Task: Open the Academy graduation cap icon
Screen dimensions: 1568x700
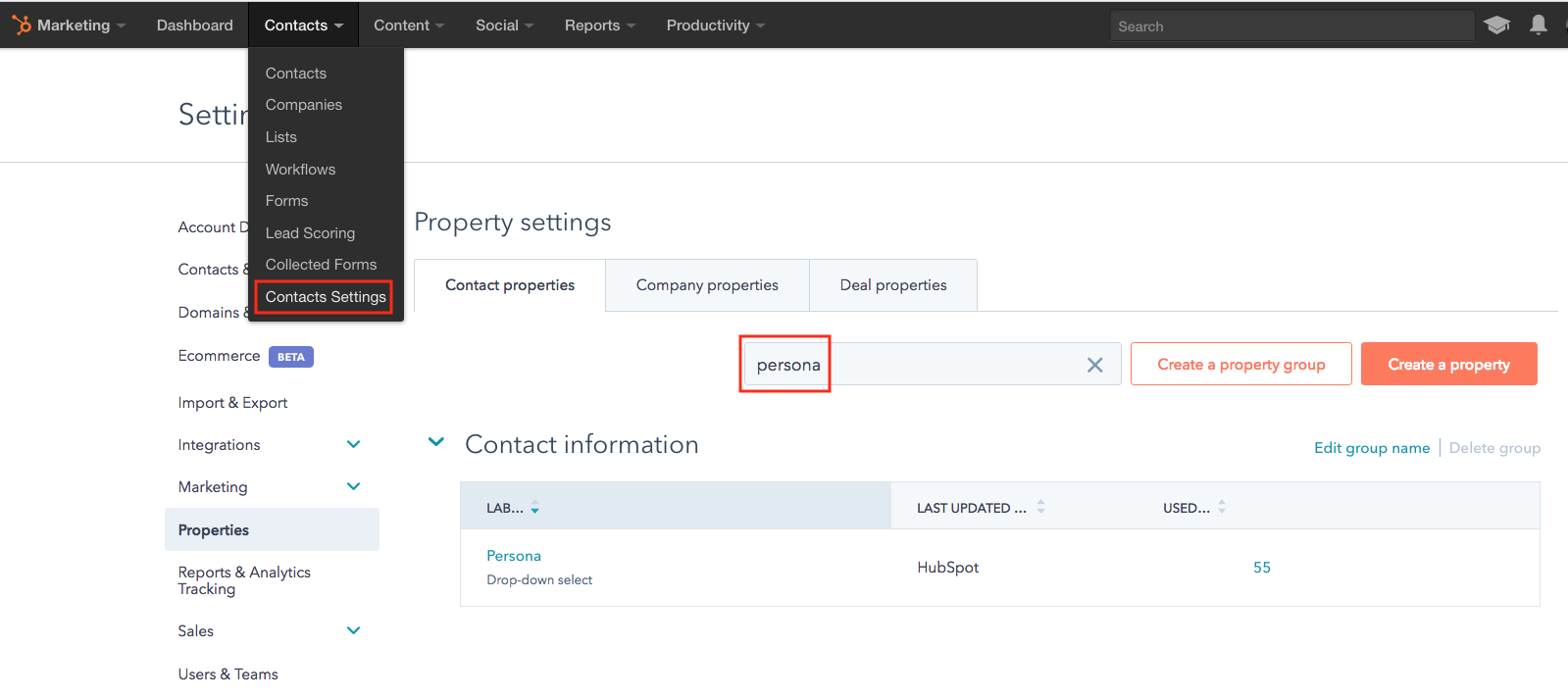Action: pyautogui.click(x=1496, y=25)
